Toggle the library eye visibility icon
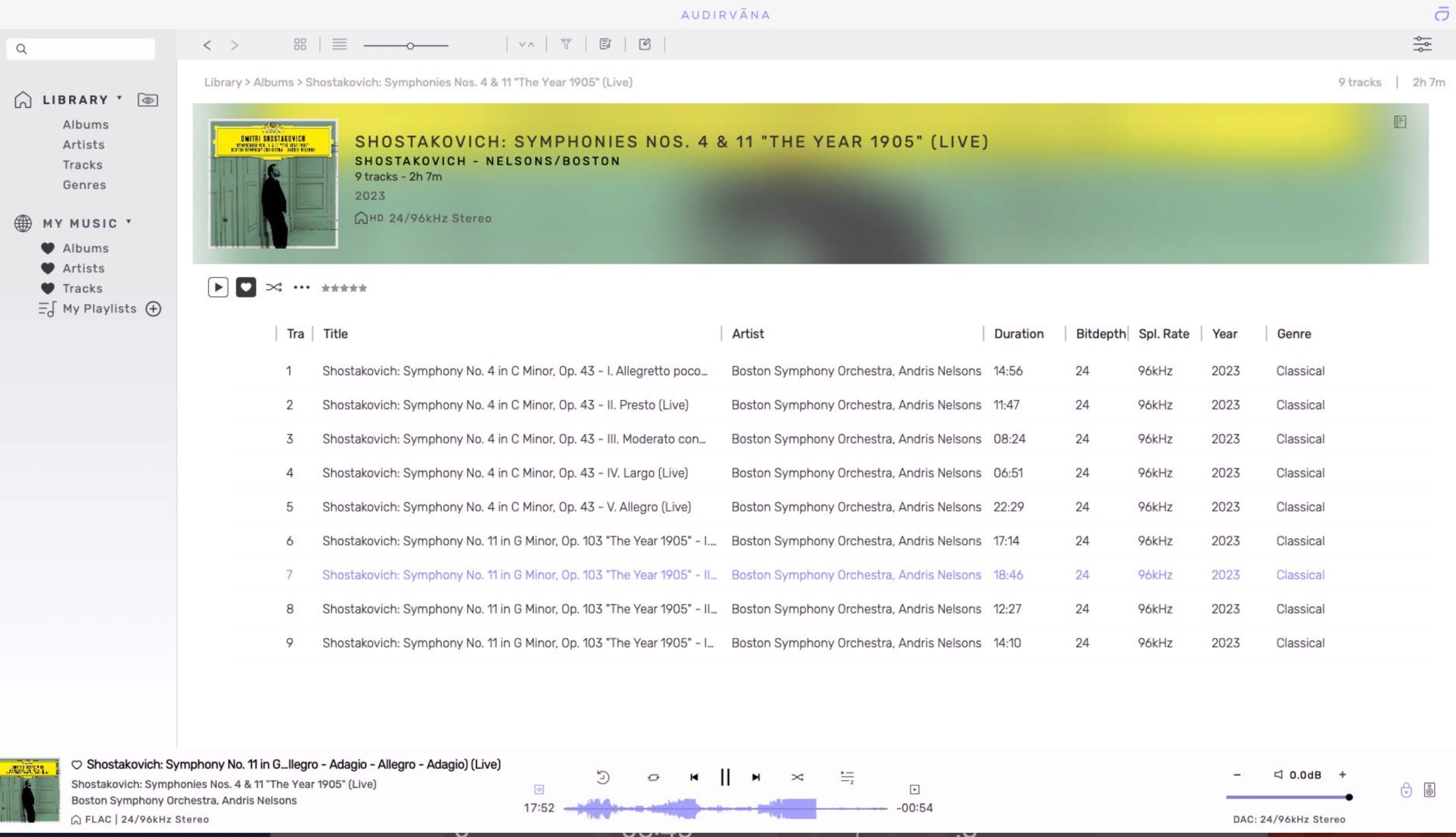The image size is (1456, 837). pos(148,100)
